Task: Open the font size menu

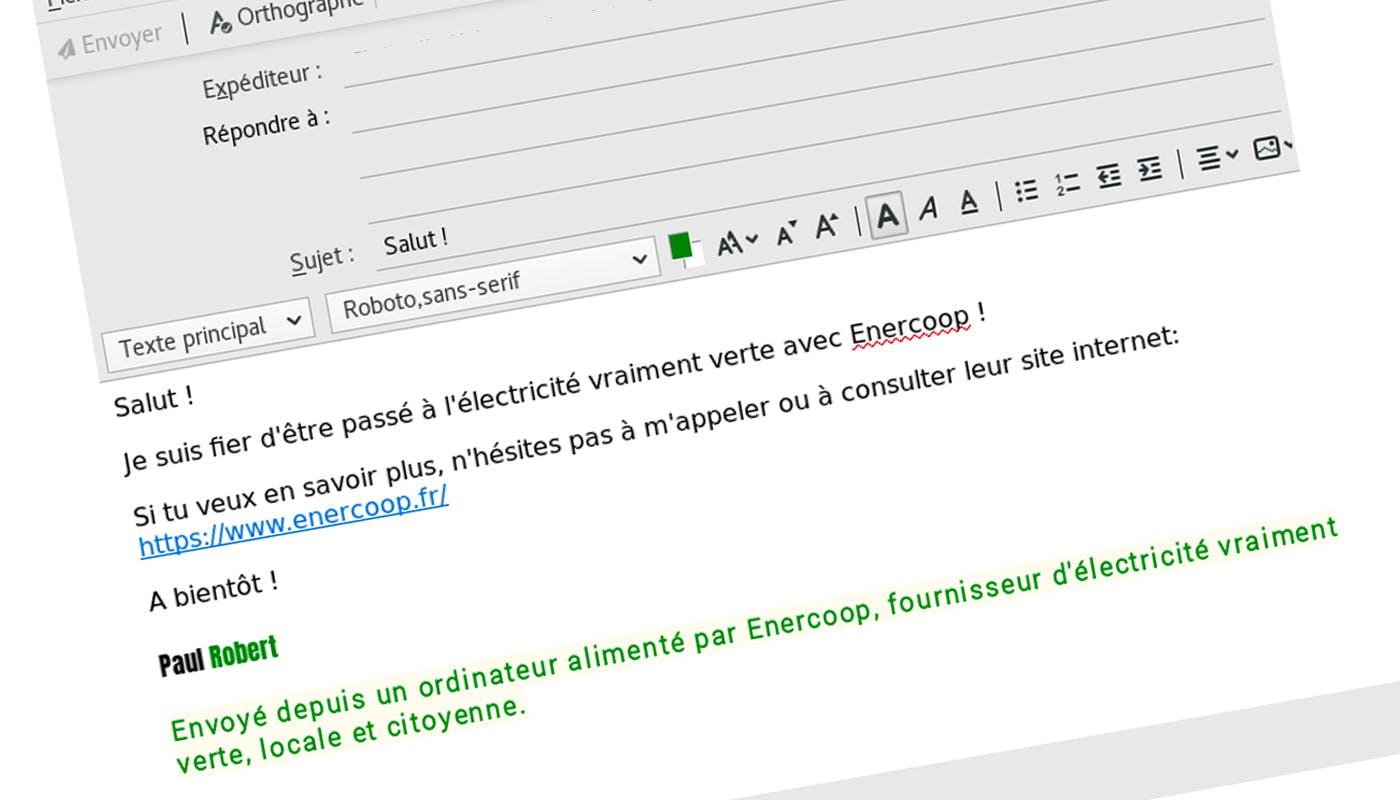Action: (x=738, y=241)
